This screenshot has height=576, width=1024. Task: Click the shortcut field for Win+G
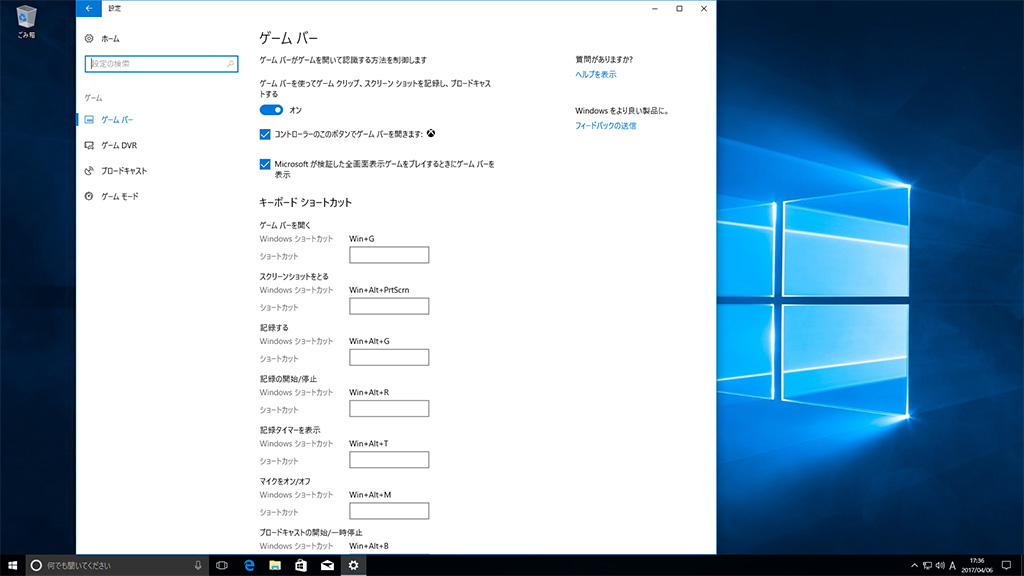389,255
